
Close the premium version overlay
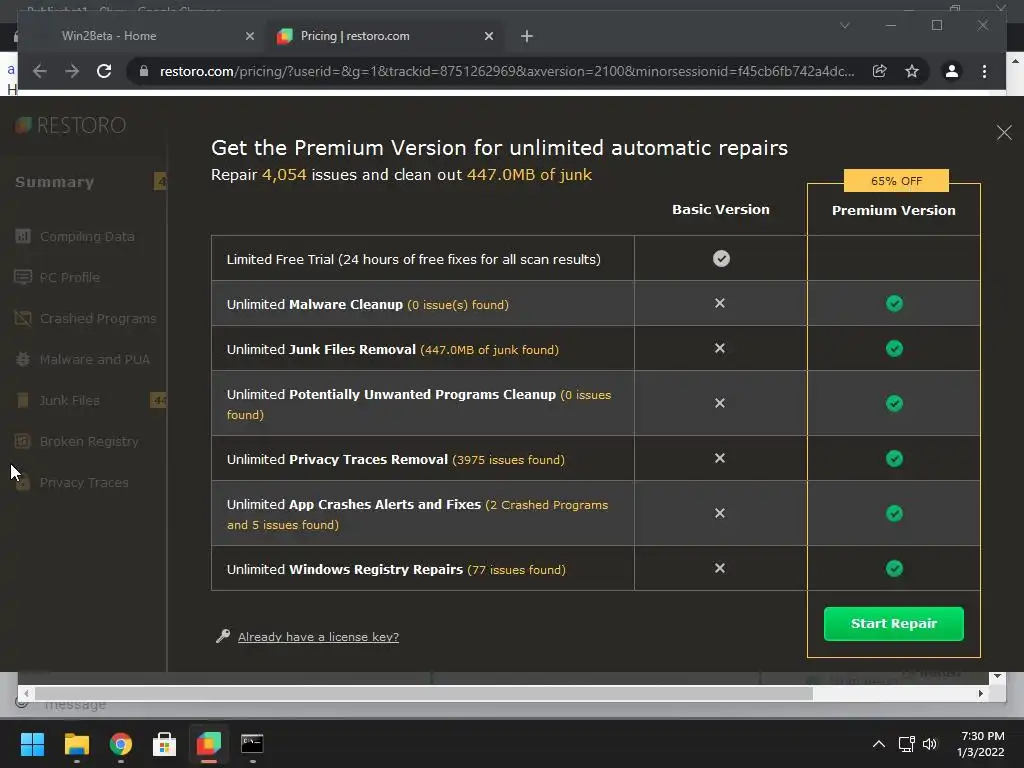click(x=1004, y=133)
